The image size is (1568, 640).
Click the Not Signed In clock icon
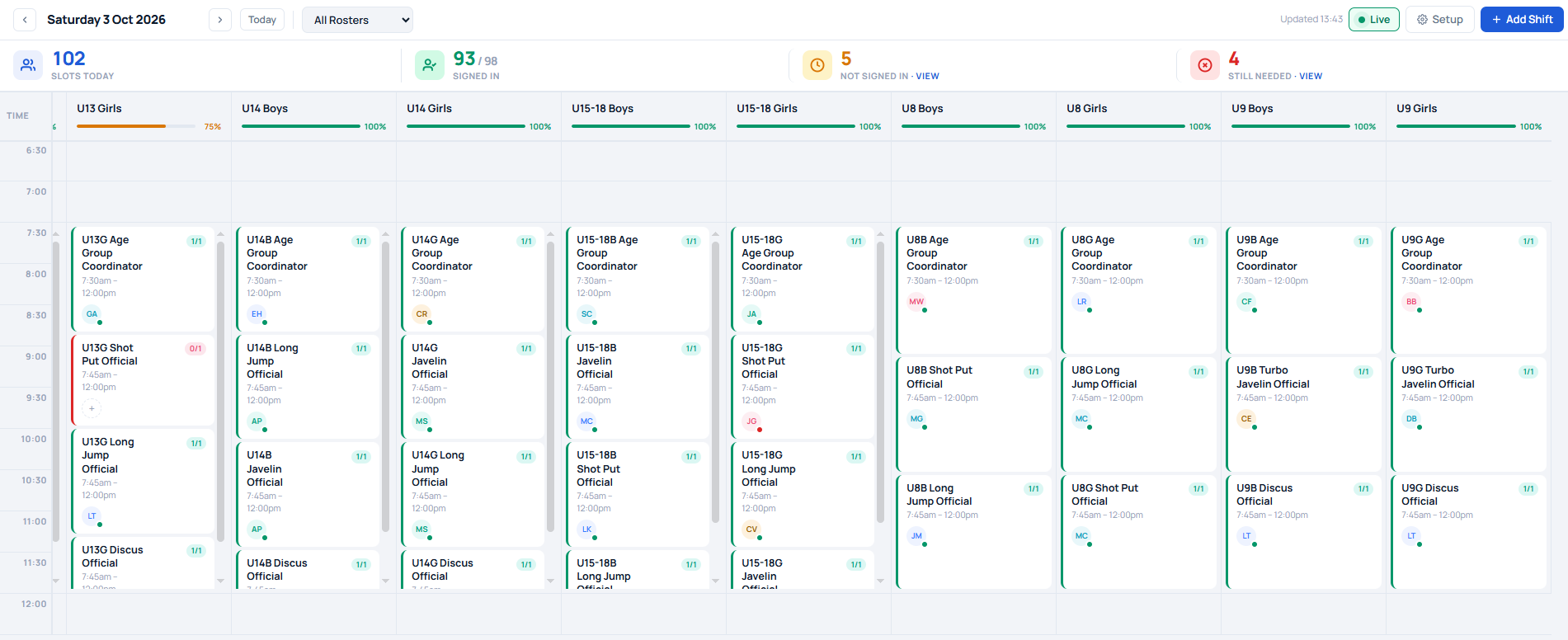[x=817, y=65]
